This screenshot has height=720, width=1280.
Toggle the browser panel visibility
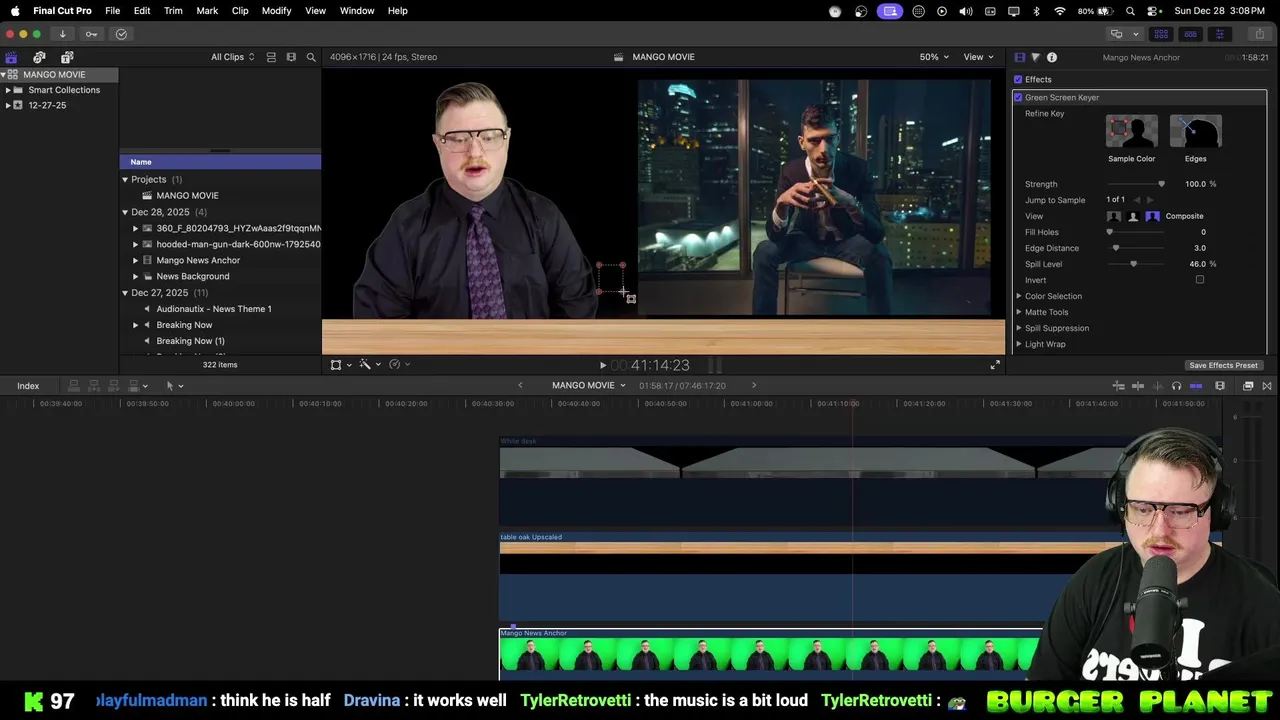[x=1161, y=34]
